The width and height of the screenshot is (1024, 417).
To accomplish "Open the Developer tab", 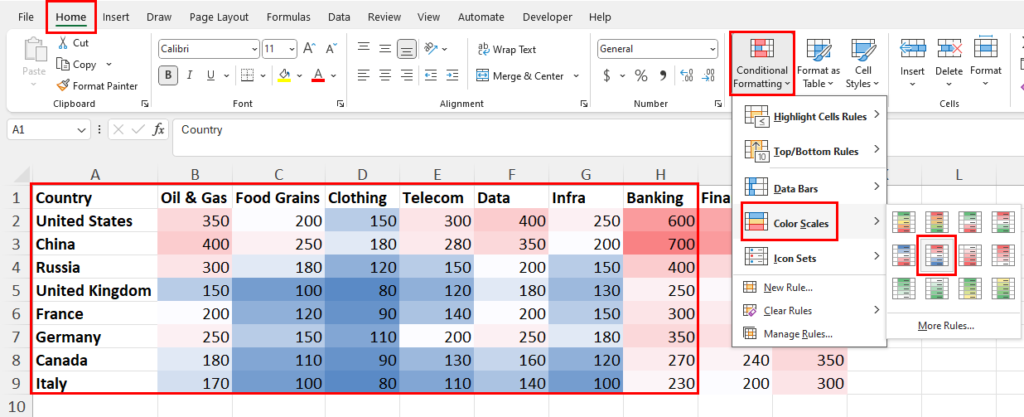I will coord(546,18).
